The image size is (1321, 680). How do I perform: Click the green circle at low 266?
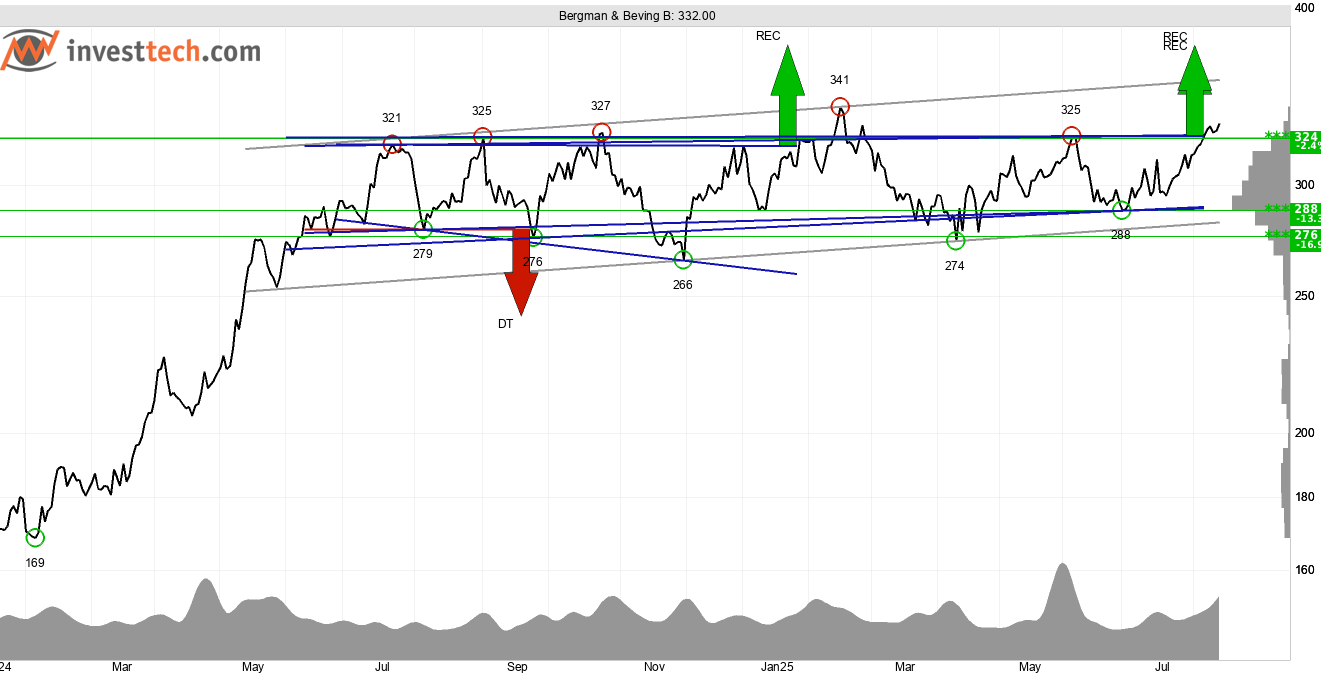click(x=683, y=260)
